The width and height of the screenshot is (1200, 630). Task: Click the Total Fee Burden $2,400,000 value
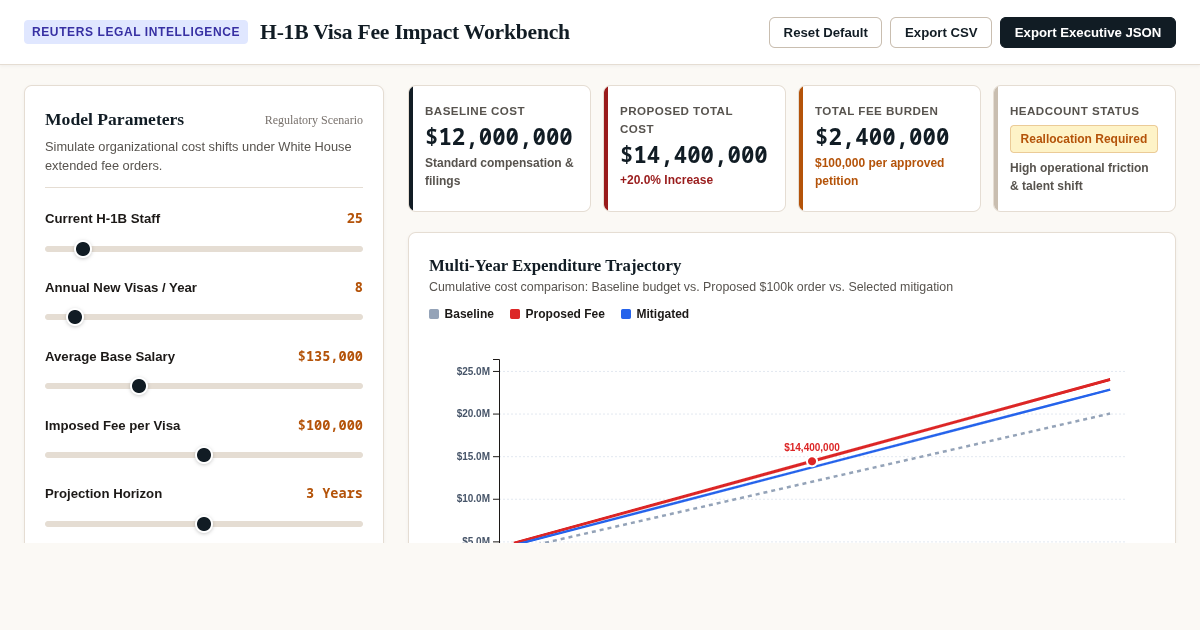882,137
